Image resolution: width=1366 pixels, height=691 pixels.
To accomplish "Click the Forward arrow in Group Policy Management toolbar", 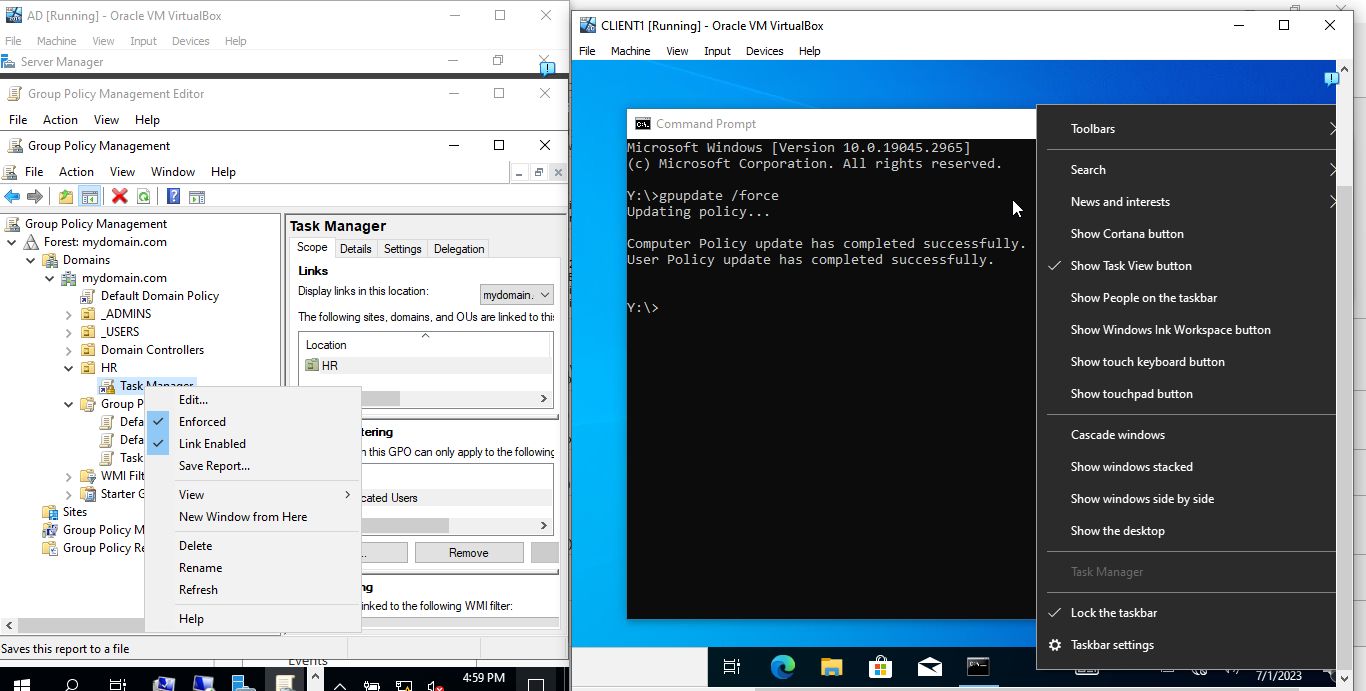I will pyautogui.click(x=35, y=197).
